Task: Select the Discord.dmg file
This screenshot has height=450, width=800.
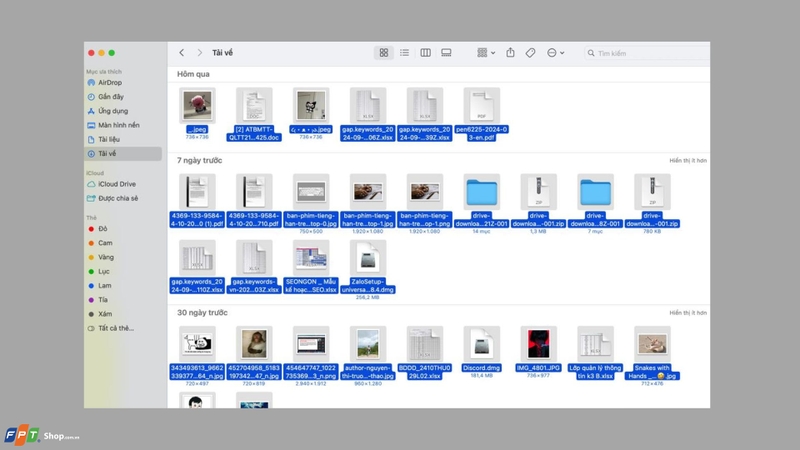Action: (482, 353)
